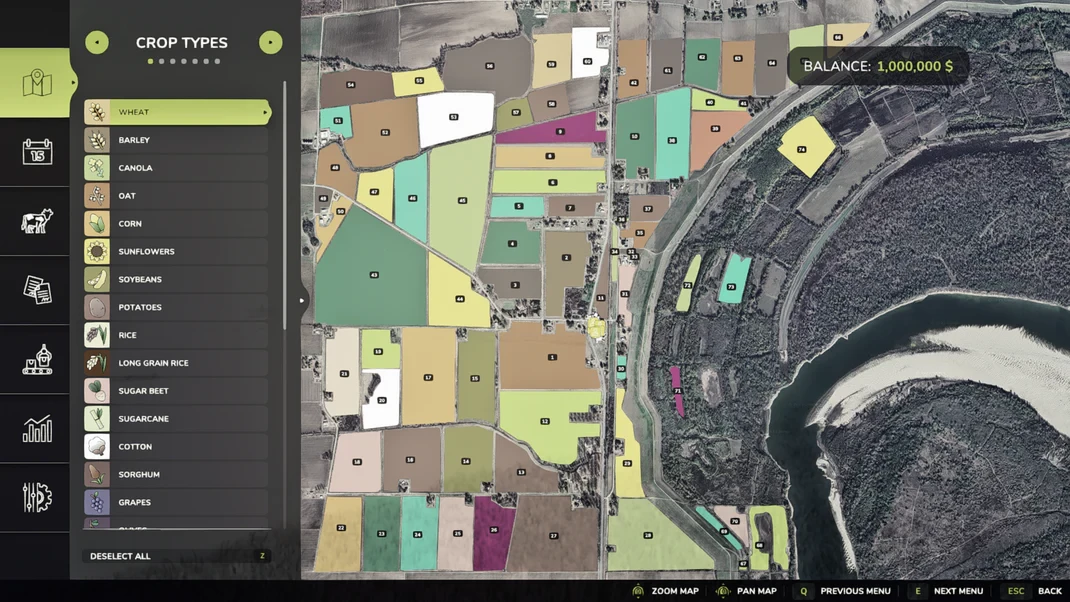
Task: Click the sunflower crop icon
Action: point(97,251)
